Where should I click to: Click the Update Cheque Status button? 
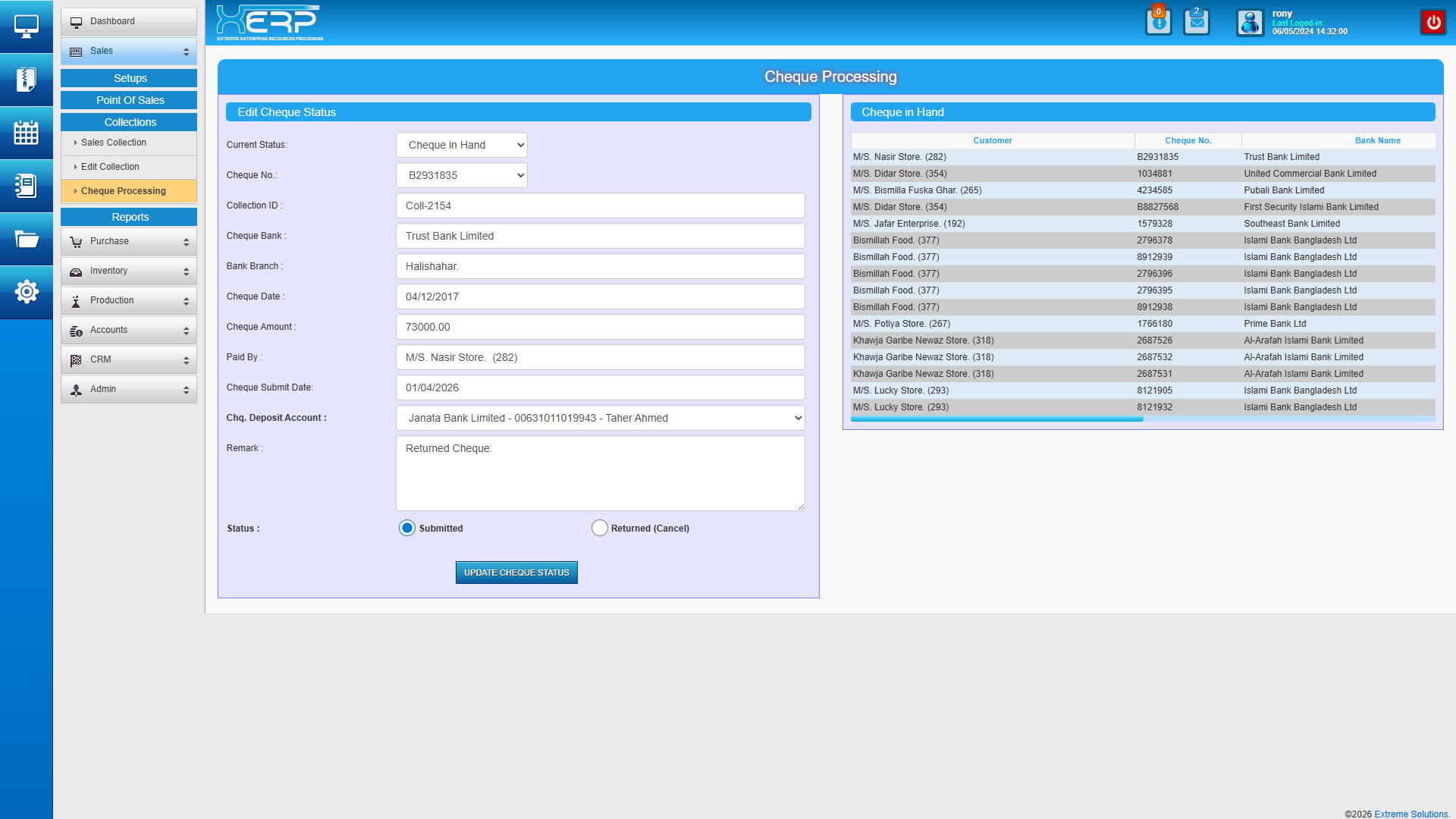click(x=516, y=573)
